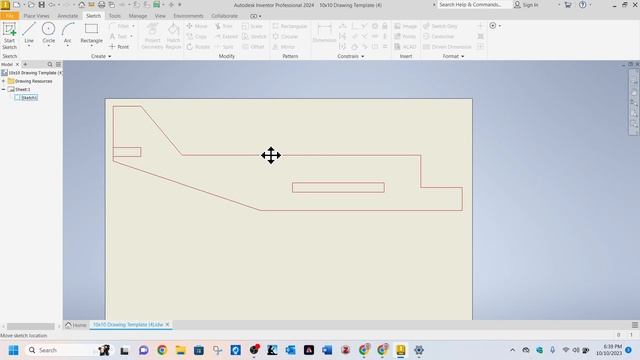
Task: Click the Start Sketch tool
Action: click(9, 36)
